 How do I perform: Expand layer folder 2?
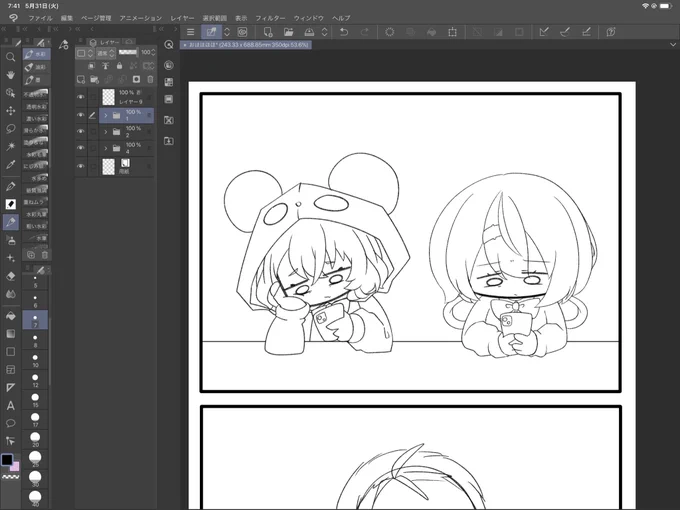[x=105, y=131]
